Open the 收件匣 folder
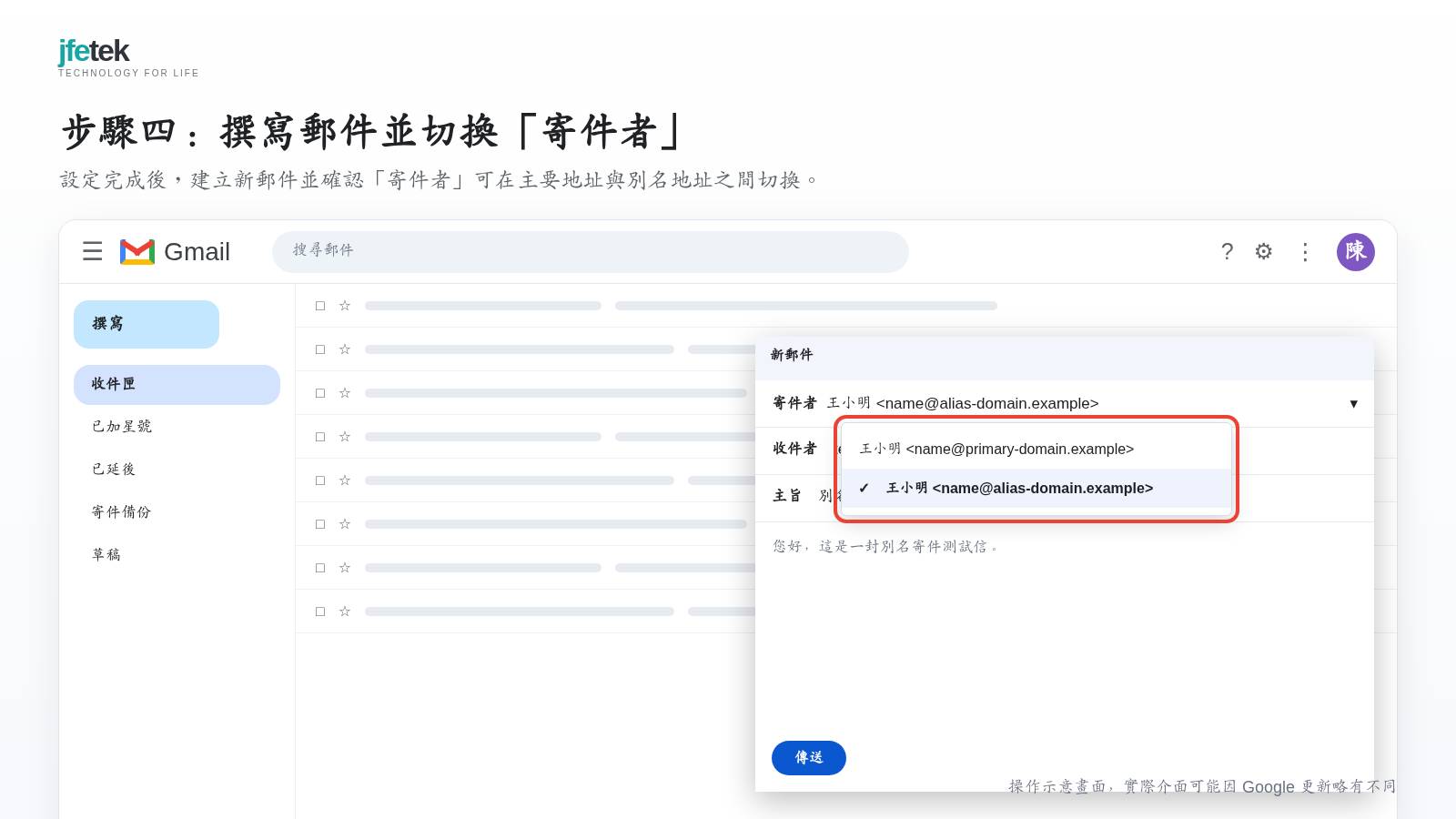The height and width of the screenshot is (819, 1456). coord(177,385)
